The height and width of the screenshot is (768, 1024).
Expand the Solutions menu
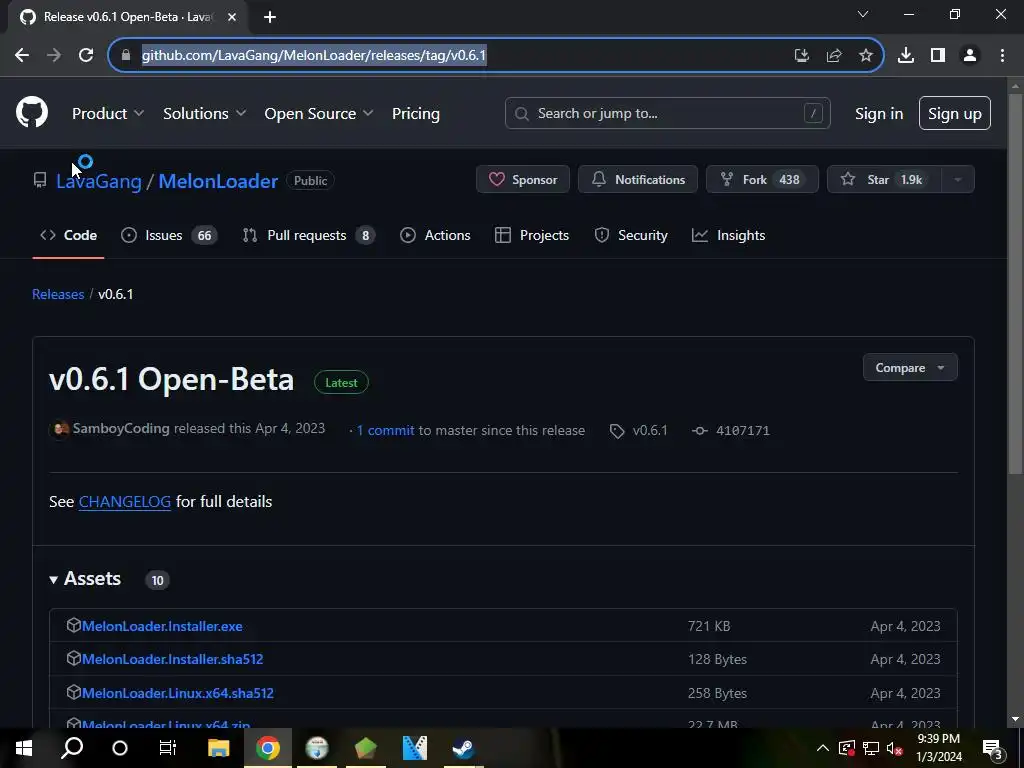point(204,113)
